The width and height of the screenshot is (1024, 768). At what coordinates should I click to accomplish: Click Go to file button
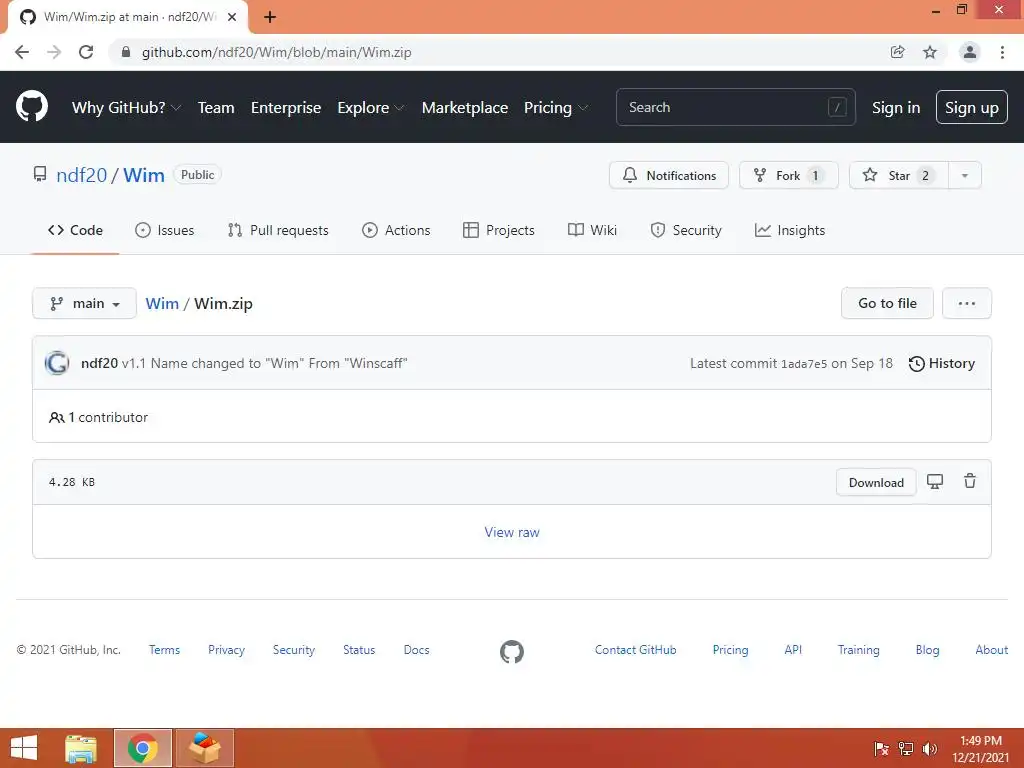coord(888,303)
